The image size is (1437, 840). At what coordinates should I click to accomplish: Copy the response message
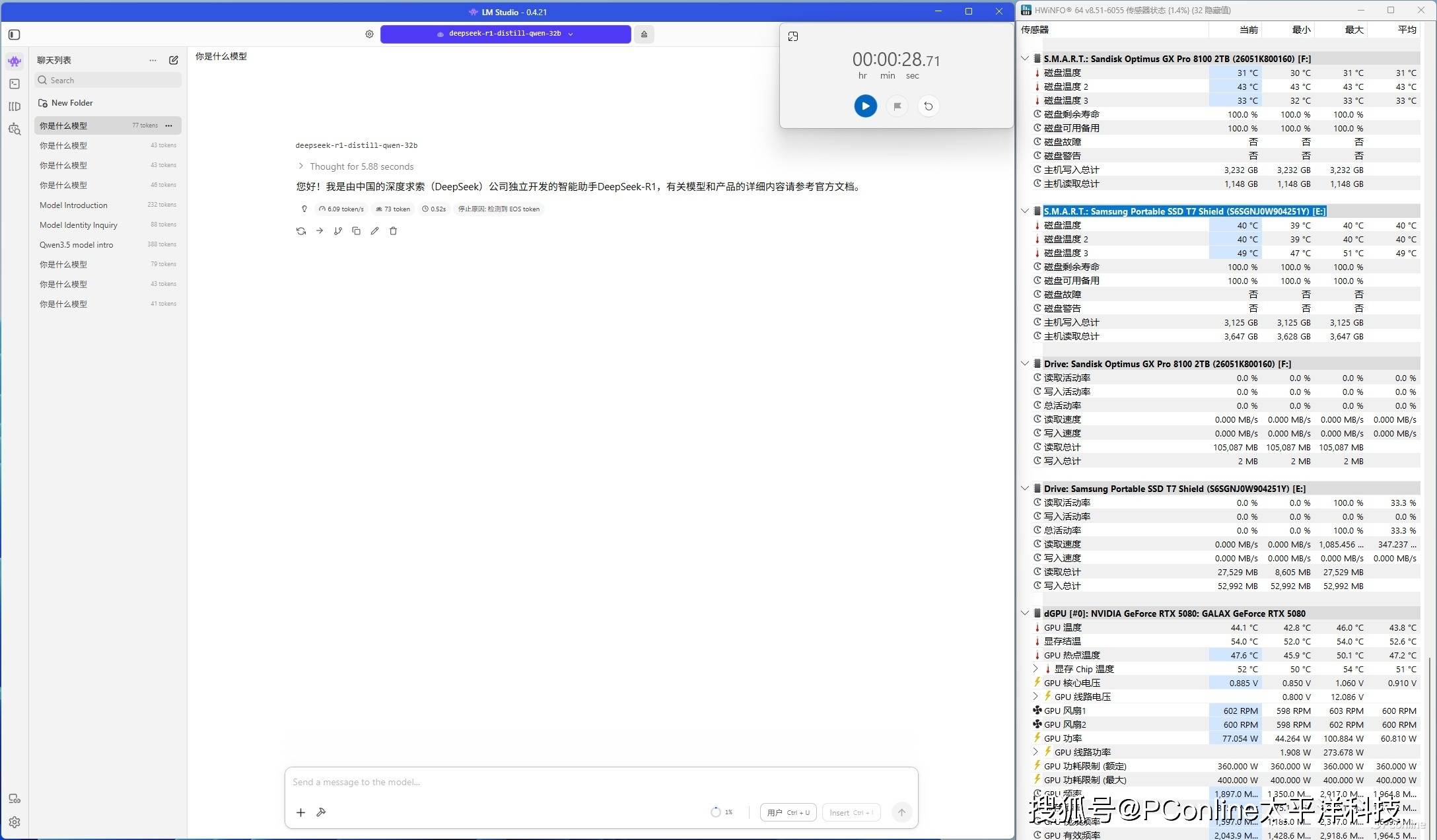coord(357,231)
